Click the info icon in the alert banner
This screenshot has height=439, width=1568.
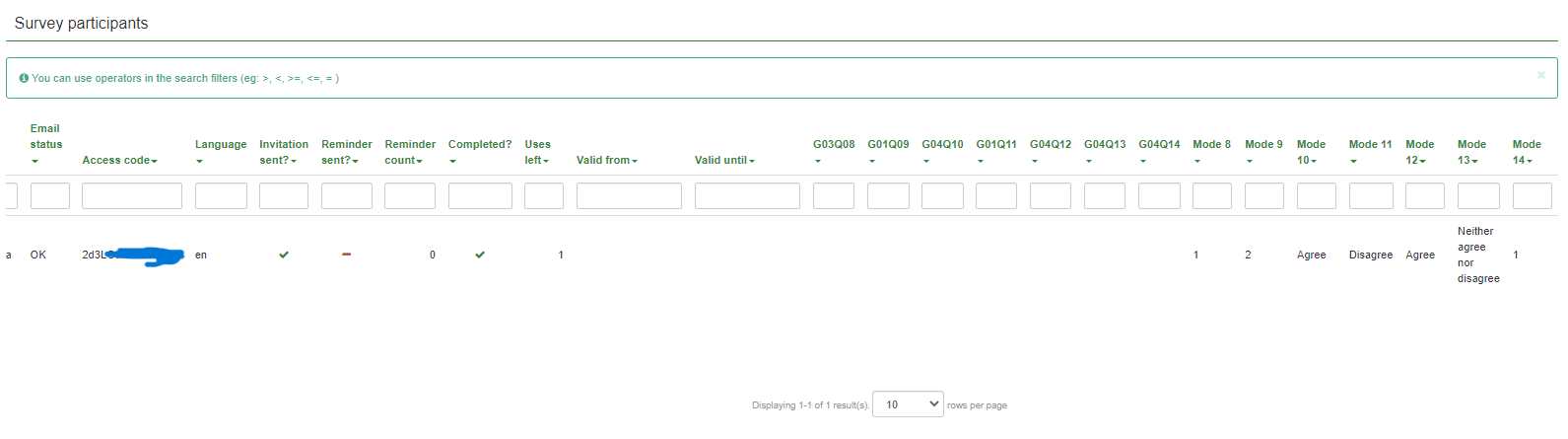coord(24,78)
